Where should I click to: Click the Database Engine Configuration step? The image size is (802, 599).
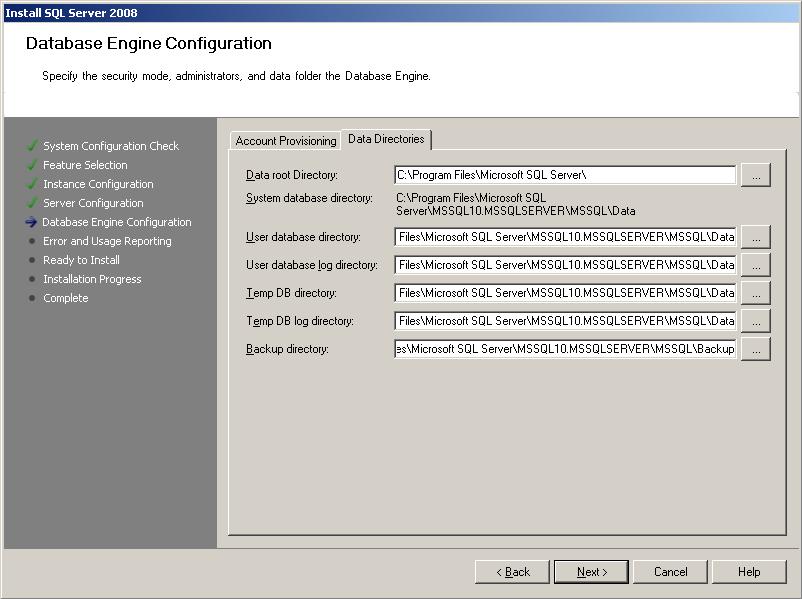tap(117, 222)
